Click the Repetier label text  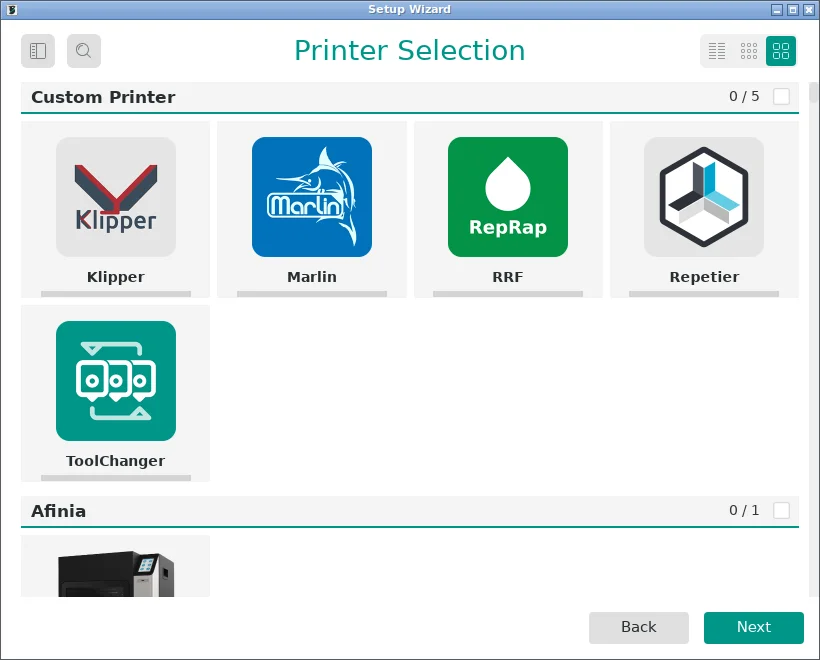pos(704,277)
